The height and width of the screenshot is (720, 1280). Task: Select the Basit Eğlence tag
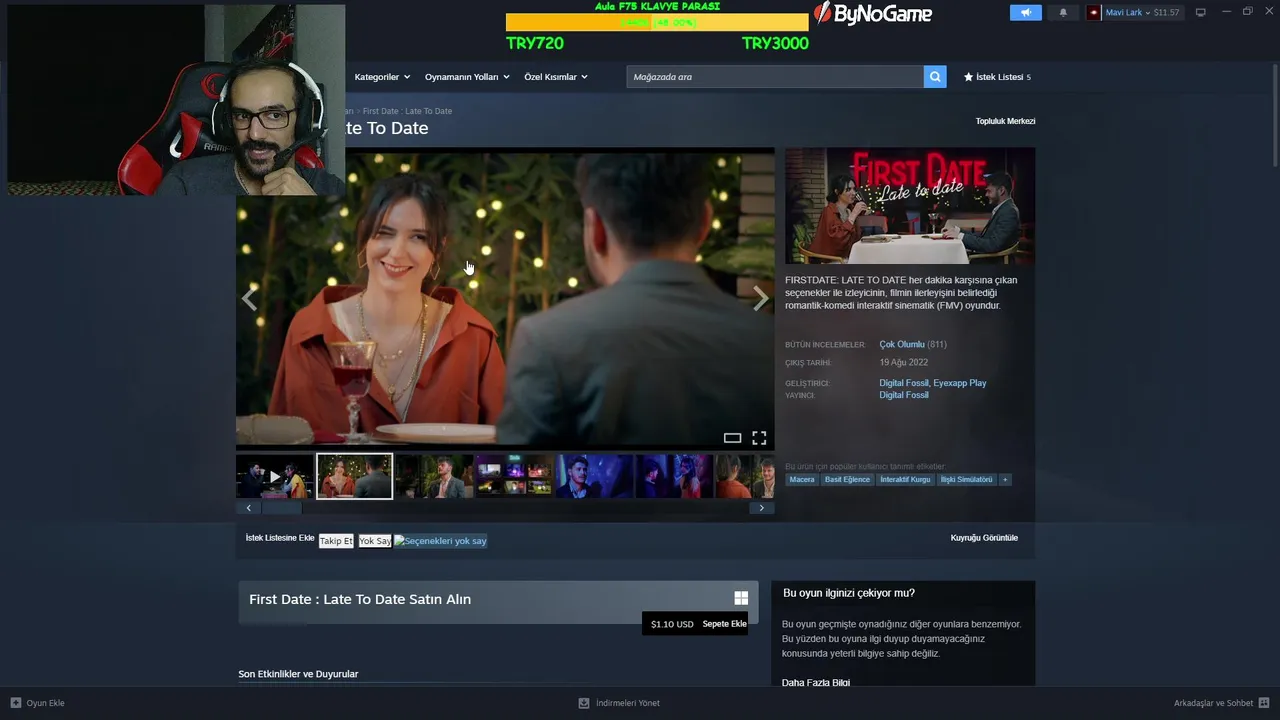(847, 480)
